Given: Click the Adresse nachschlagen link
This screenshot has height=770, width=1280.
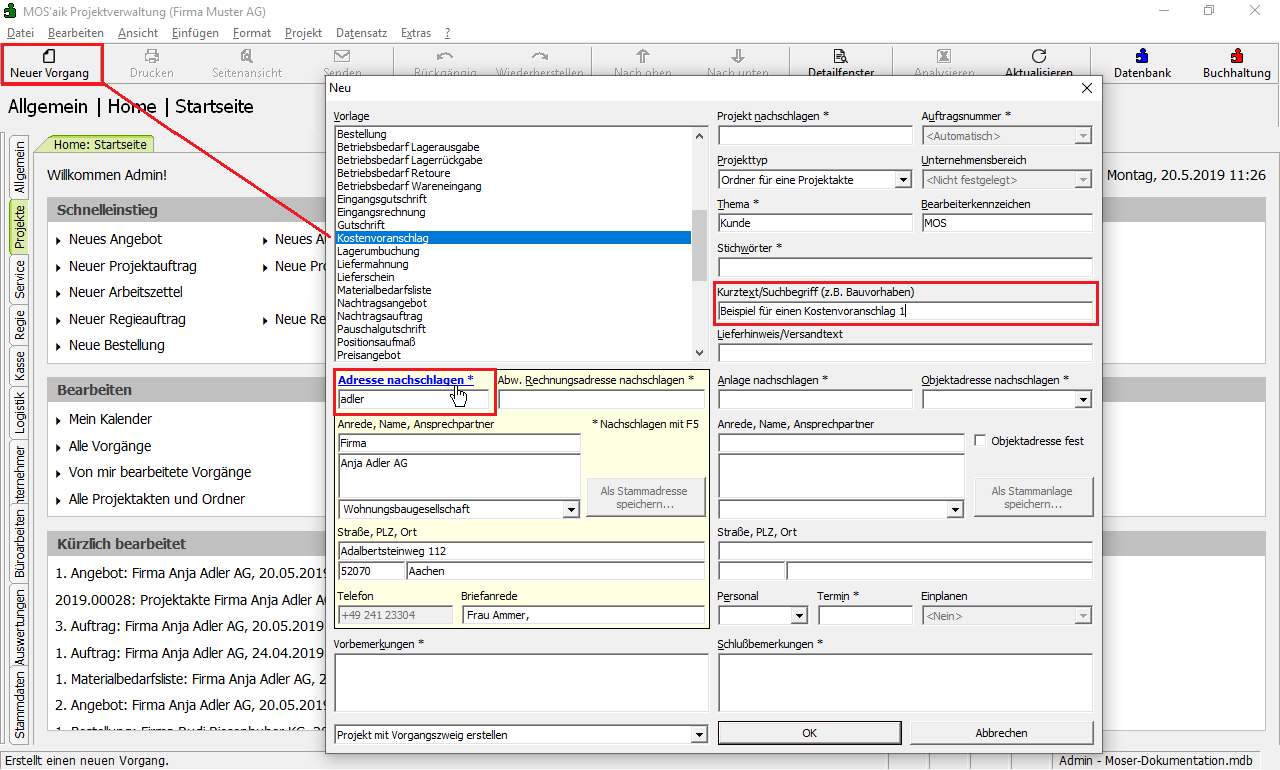Looking at the screenshot, I should click(x=405, y=380).
